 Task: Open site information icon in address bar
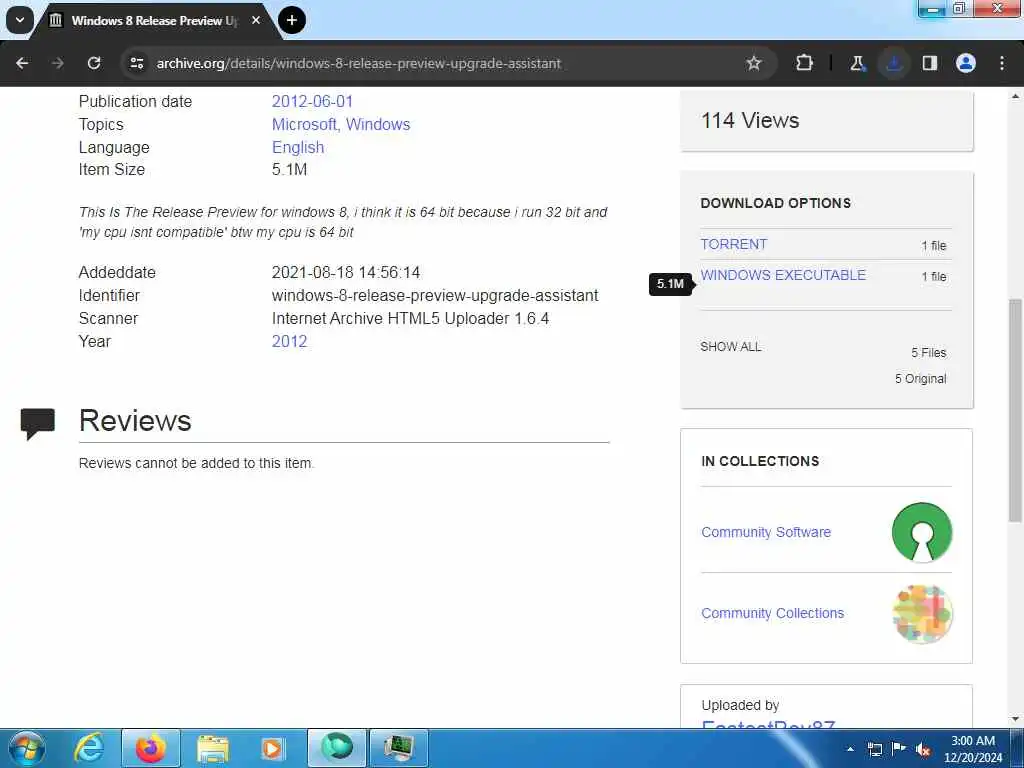coord(136,63)
